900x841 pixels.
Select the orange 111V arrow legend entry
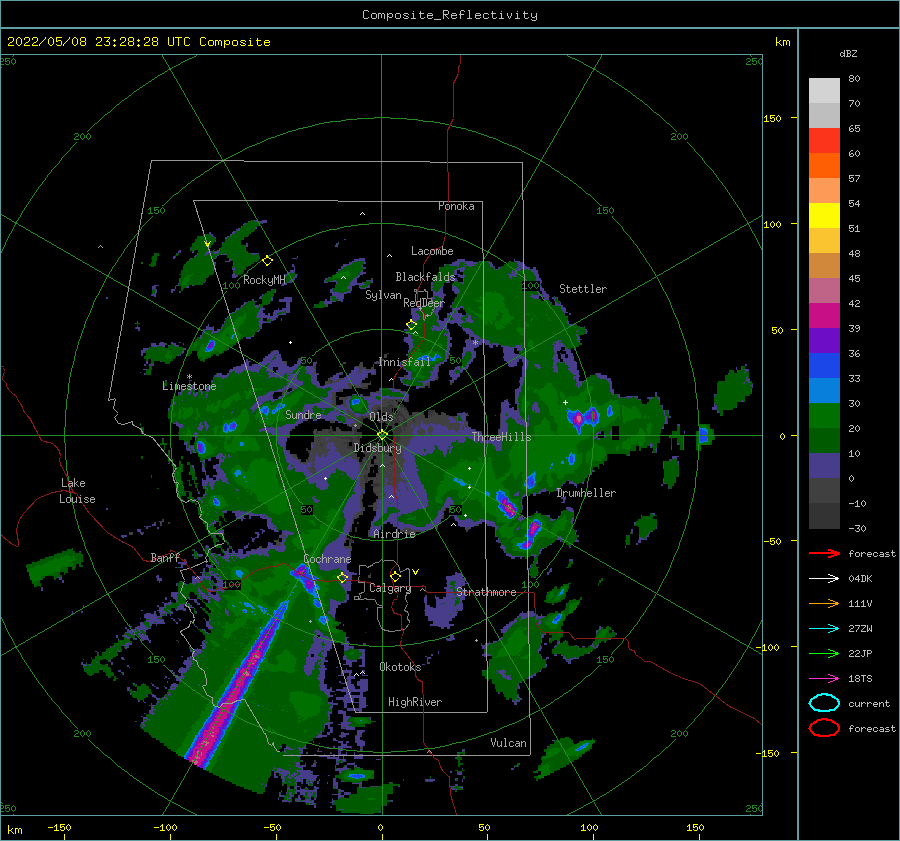pos(824,603)
